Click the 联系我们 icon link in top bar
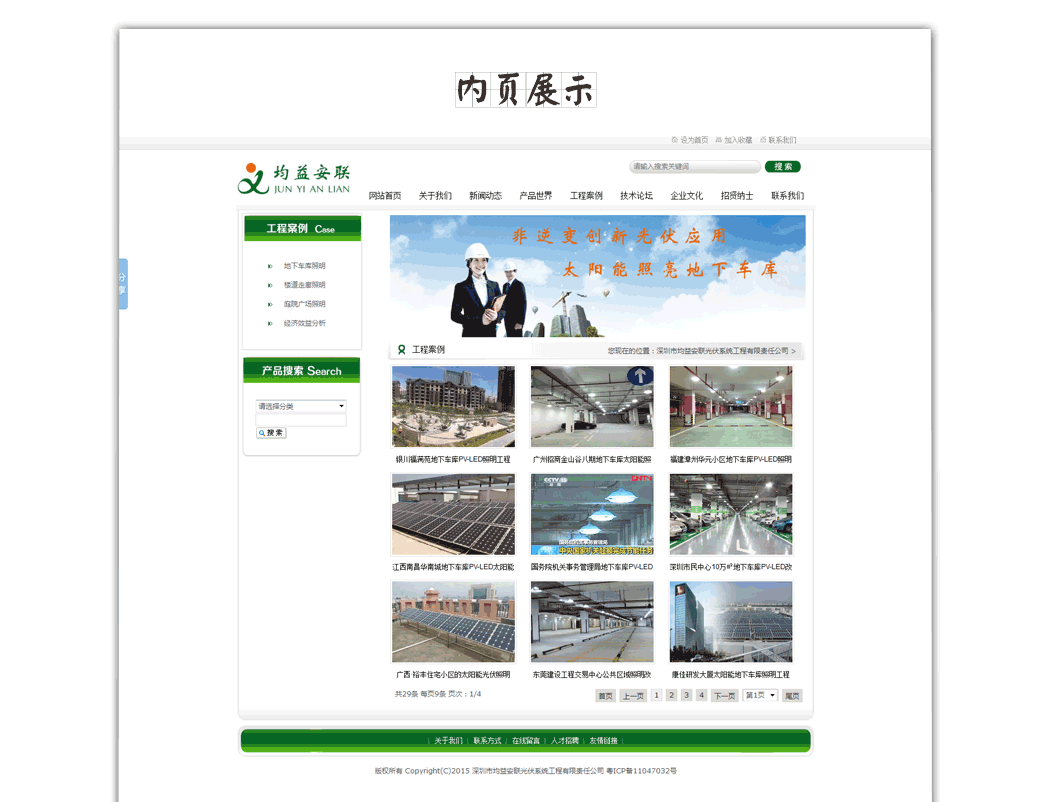 pos(763,140)
